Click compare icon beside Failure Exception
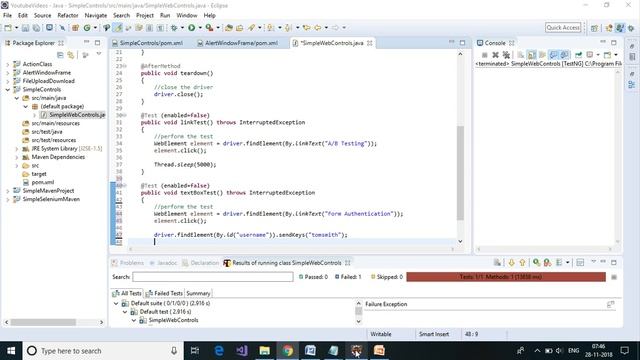This screenshot has height=360, width=640. (611, 304)
